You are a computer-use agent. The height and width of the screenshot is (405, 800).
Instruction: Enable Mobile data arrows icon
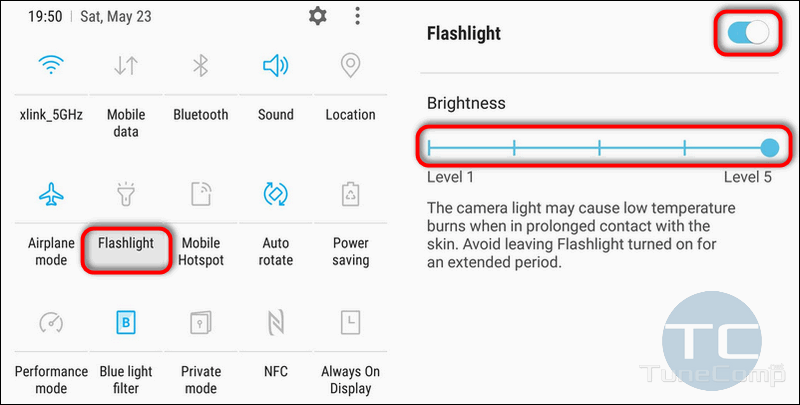pos(126,66)
